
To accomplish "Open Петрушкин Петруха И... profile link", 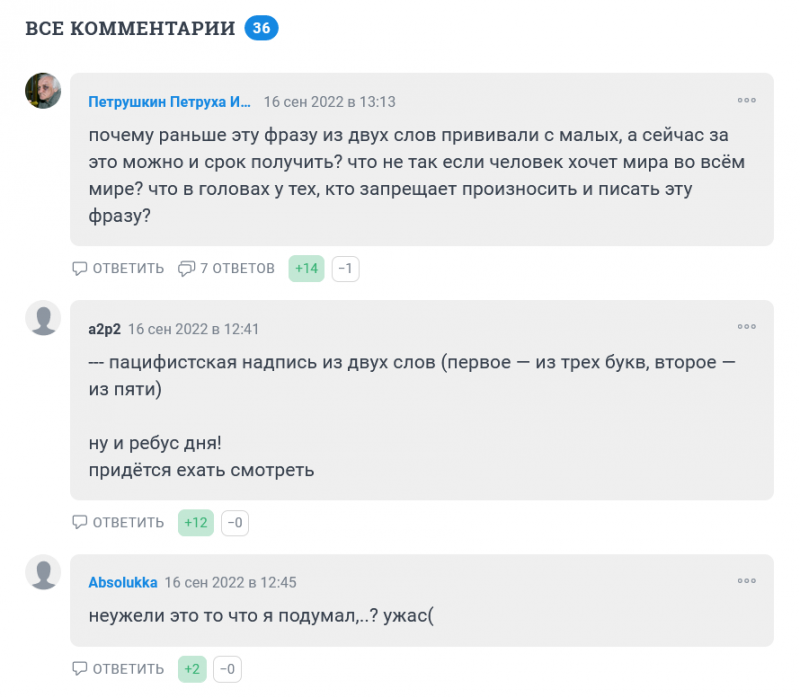I will pyautogui.click(x=170, y=102).
